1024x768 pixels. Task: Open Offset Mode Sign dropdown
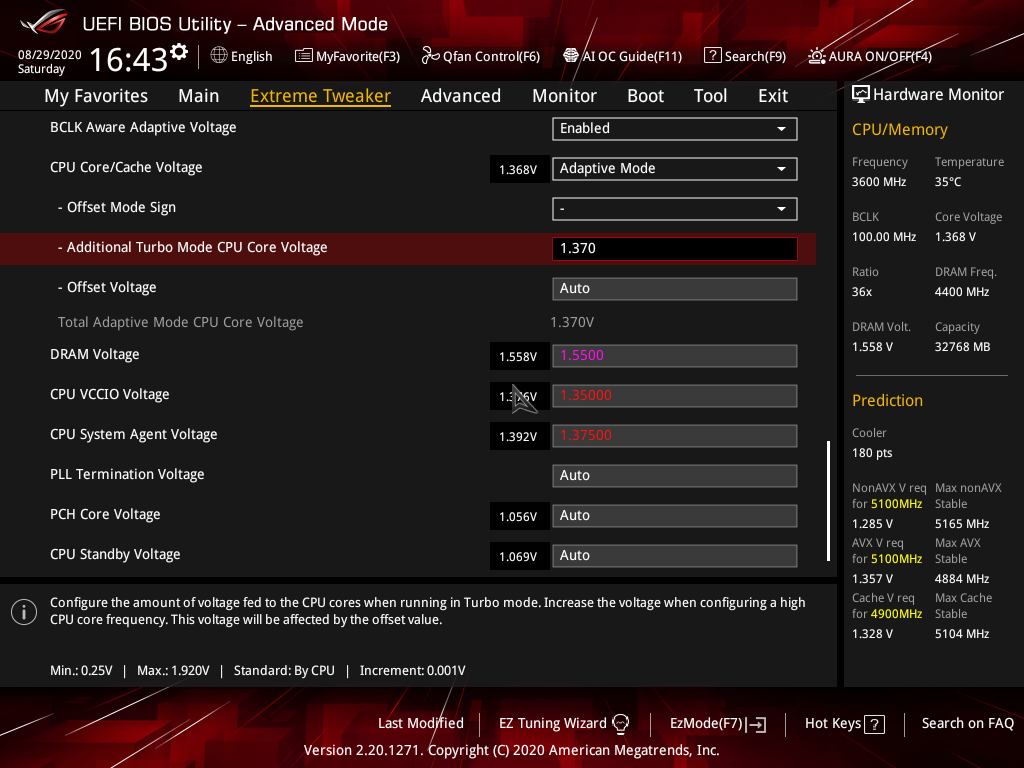click(x=675, y=209)
